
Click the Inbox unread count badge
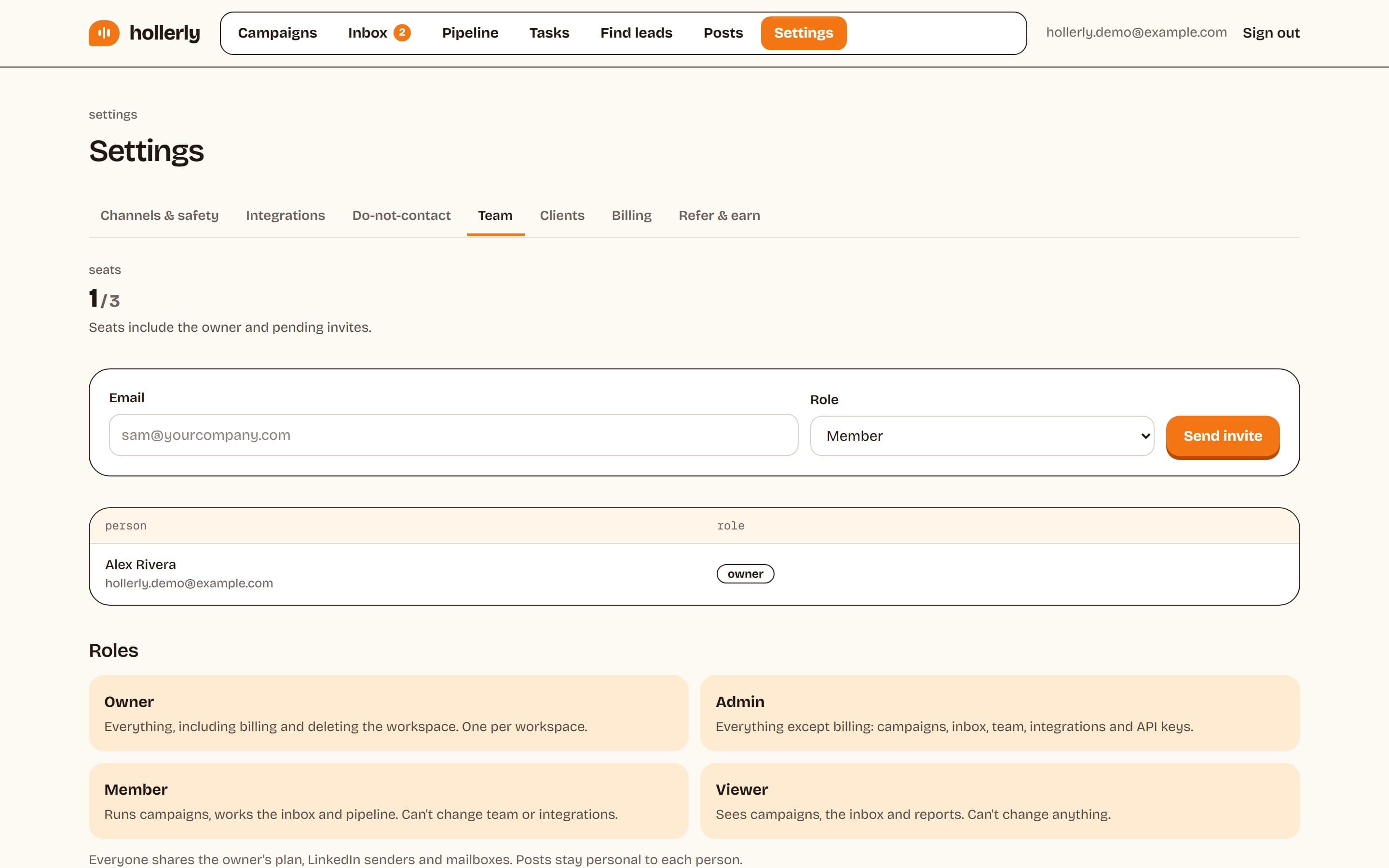(402, 32)
